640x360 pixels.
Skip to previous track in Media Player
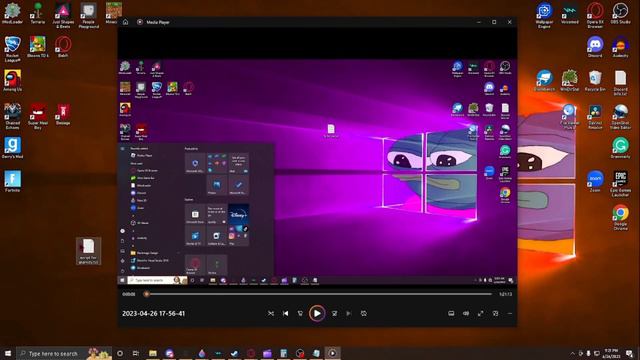285,313
